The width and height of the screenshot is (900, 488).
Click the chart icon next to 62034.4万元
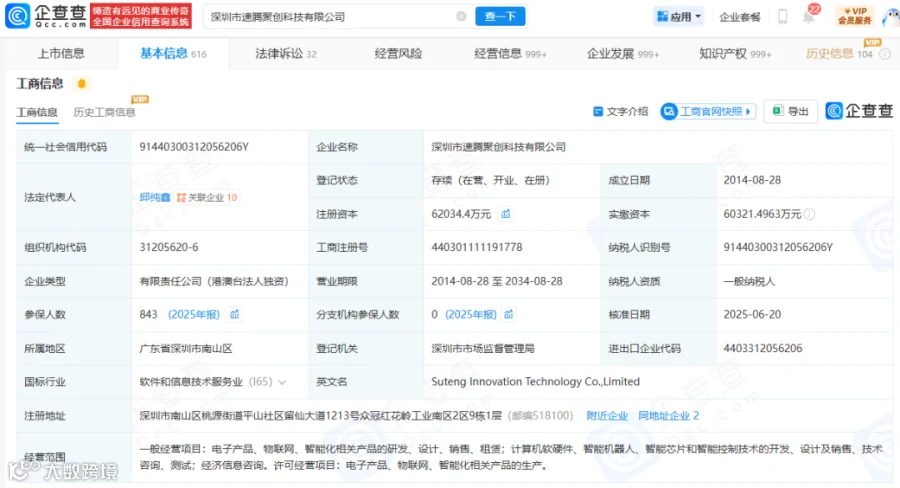tap(506, 214)
